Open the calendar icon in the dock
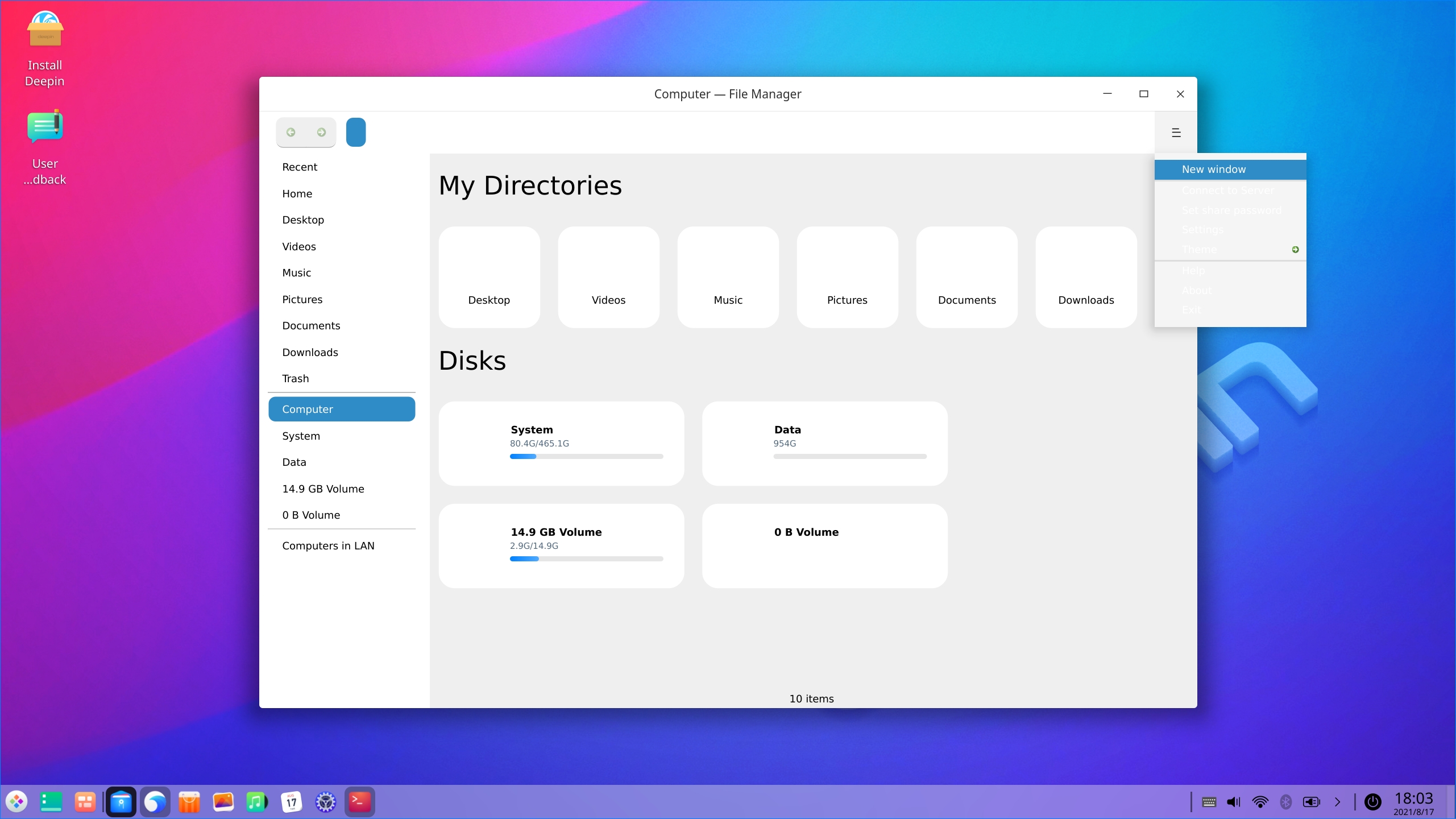Screen dimensions: 1456x819 [x=291, y=802]
